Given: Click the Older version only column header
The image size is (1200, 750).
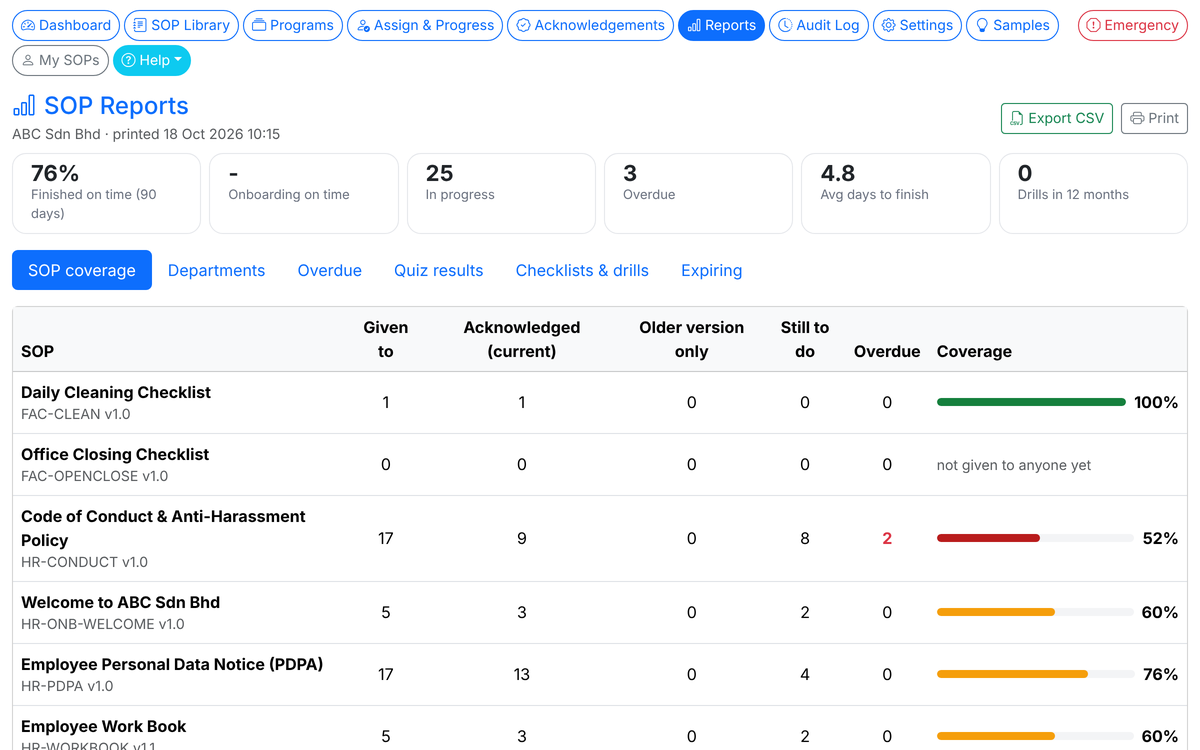Looking at the screenshot, I should click(692, 339).
